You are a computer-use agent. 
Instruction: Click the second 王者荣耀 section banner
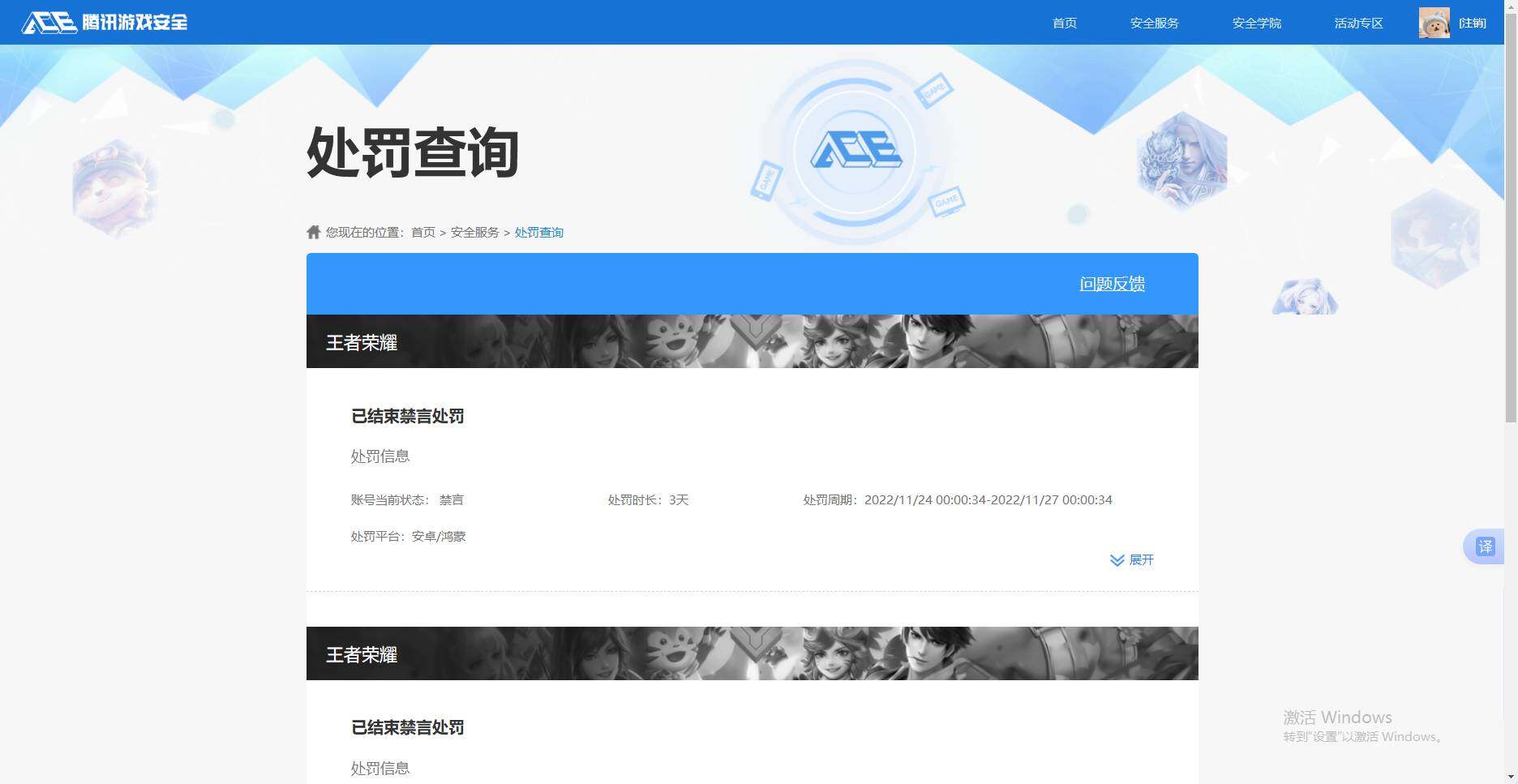(x=751, y=653)
